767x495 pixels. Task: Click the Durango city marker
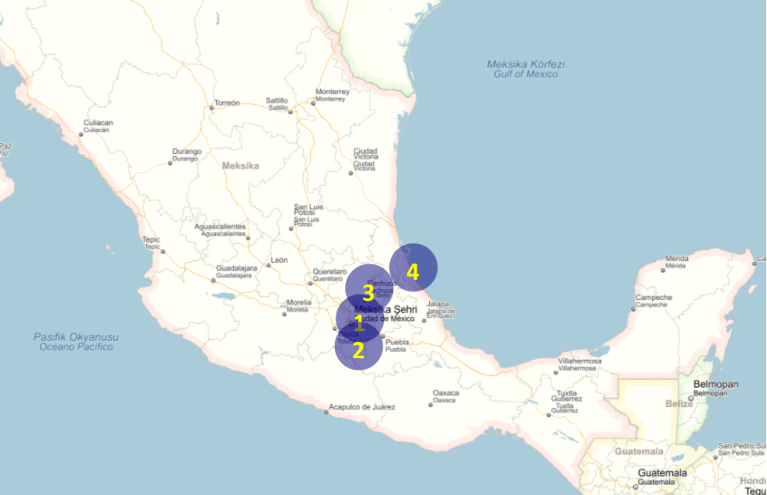[170, 163]
